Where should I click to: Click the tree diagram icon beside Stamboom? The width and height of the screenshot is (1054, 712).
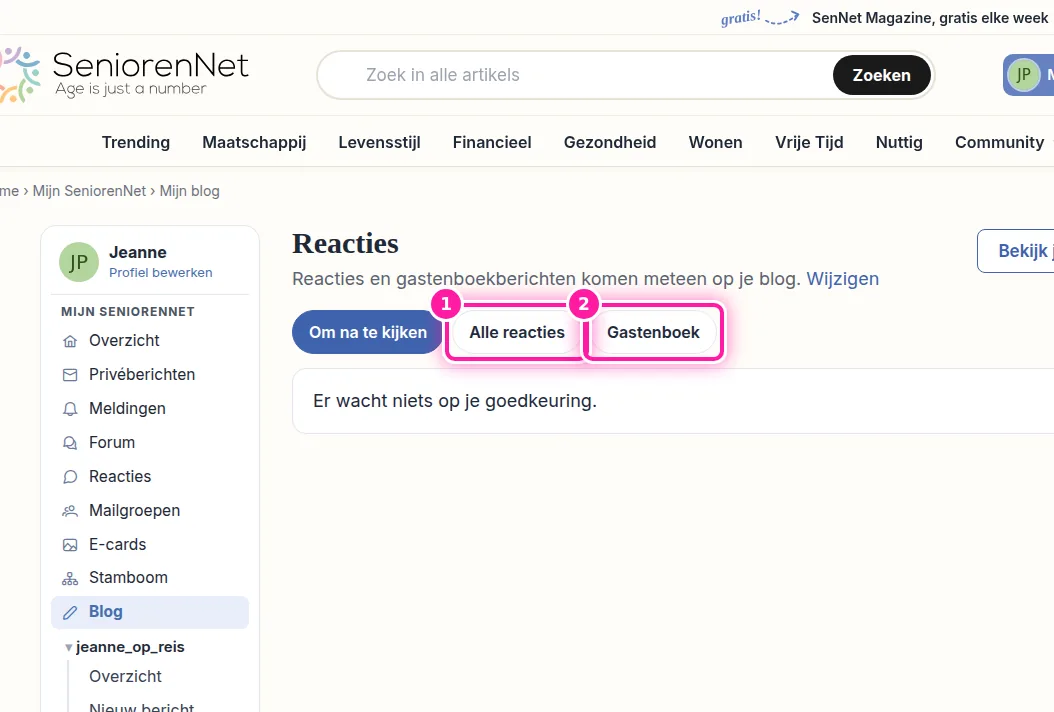pyautogui.click(x=70, y=578)
